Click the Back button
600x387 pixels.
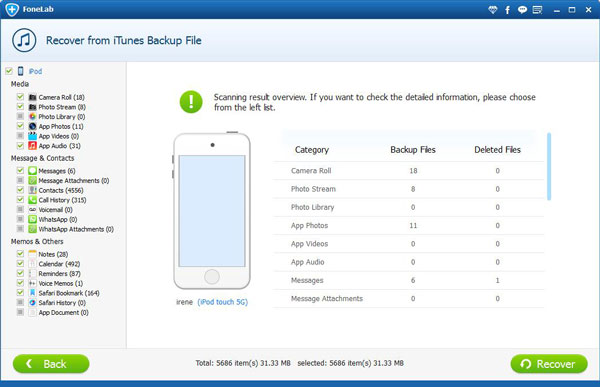coord(51,364)
